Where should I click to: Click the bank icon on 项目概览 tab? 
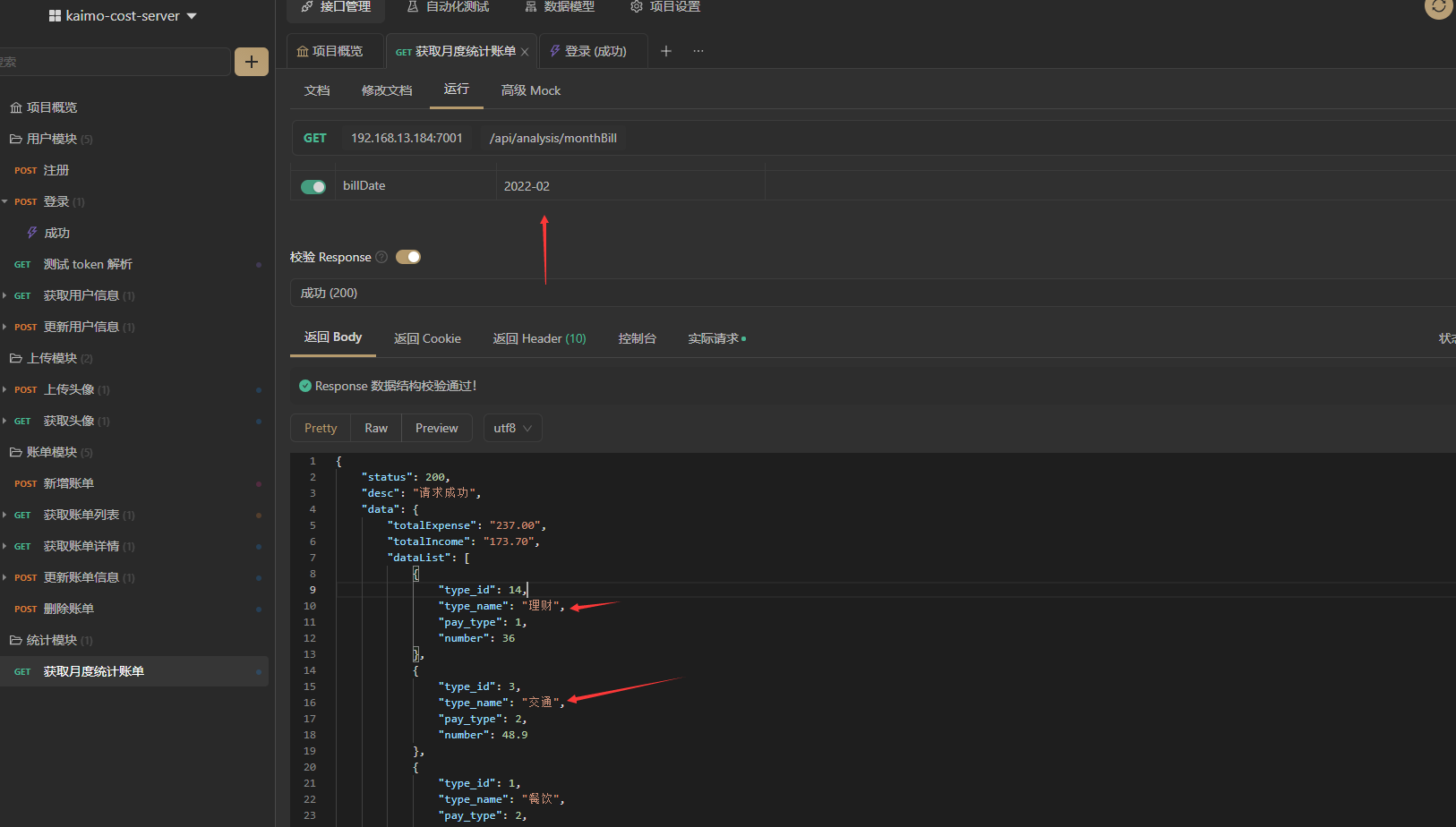click(303, 51)
